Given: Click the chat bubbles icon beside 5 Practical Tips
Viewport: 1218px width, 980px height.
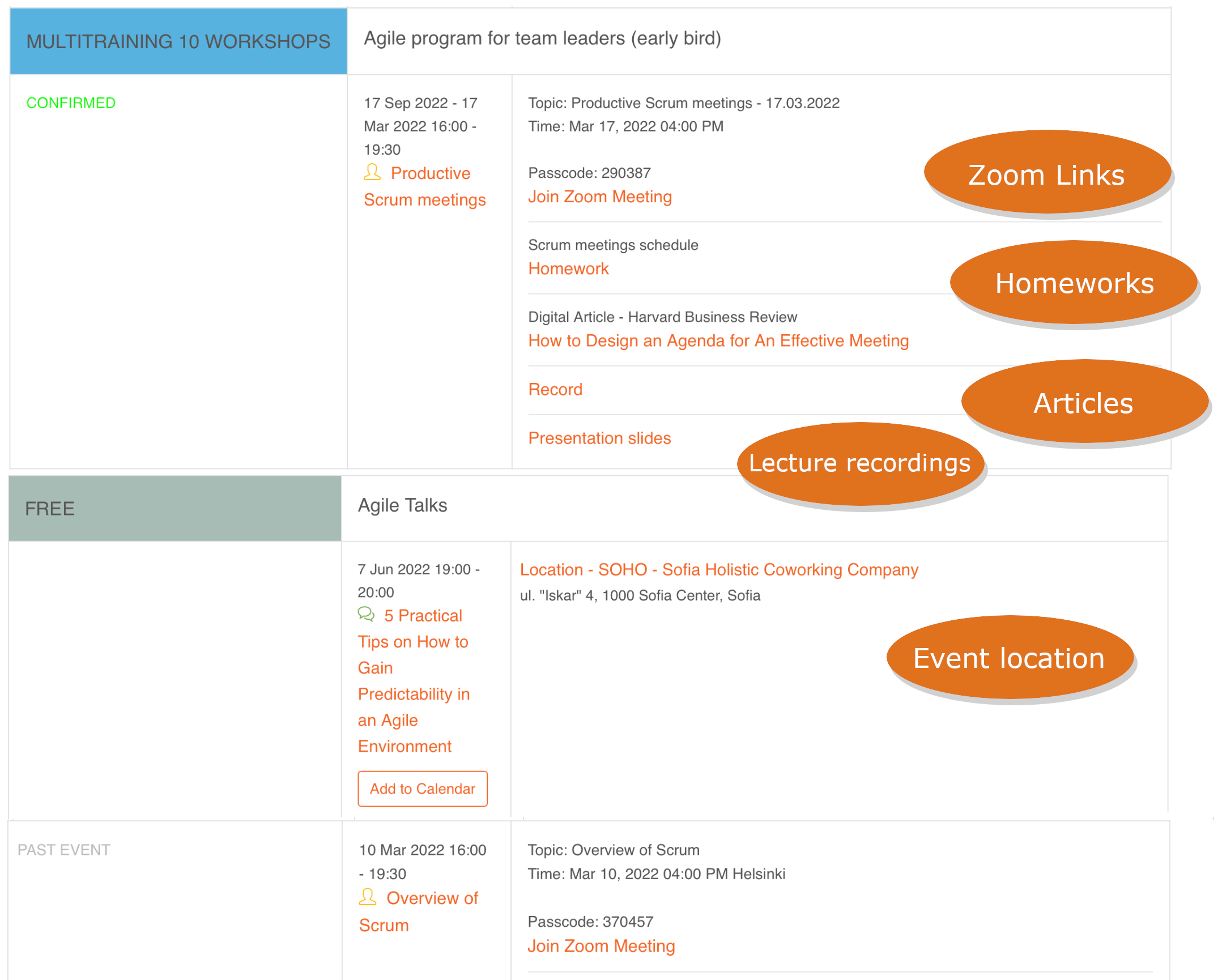Looking at the screenshot, I should point(367,615).
